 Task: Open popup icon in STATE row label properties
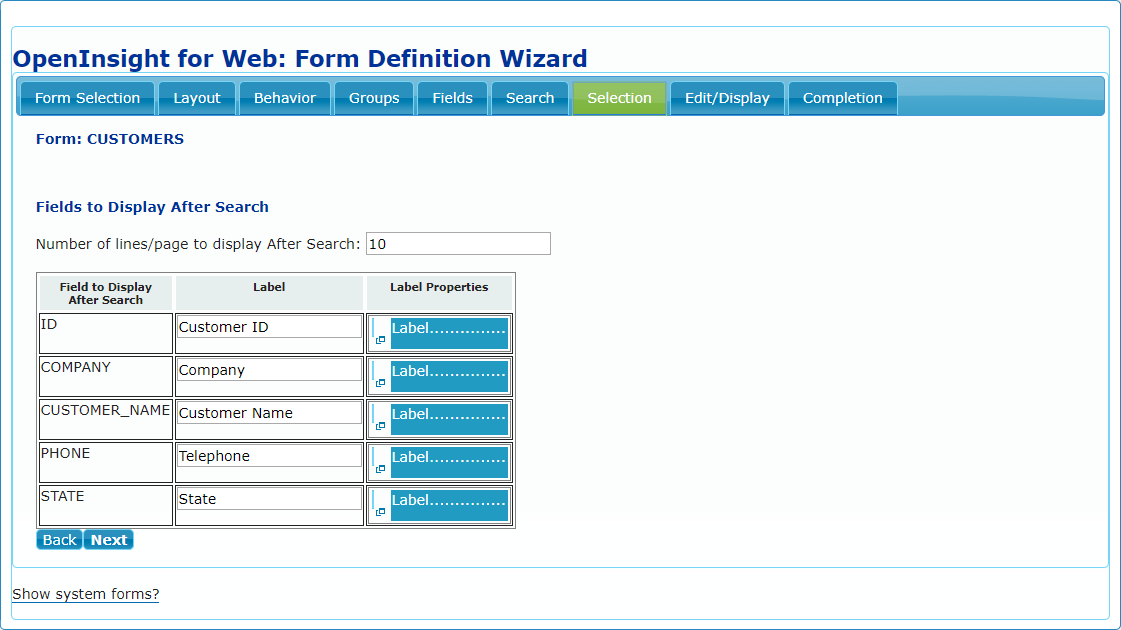click(380, 512)
